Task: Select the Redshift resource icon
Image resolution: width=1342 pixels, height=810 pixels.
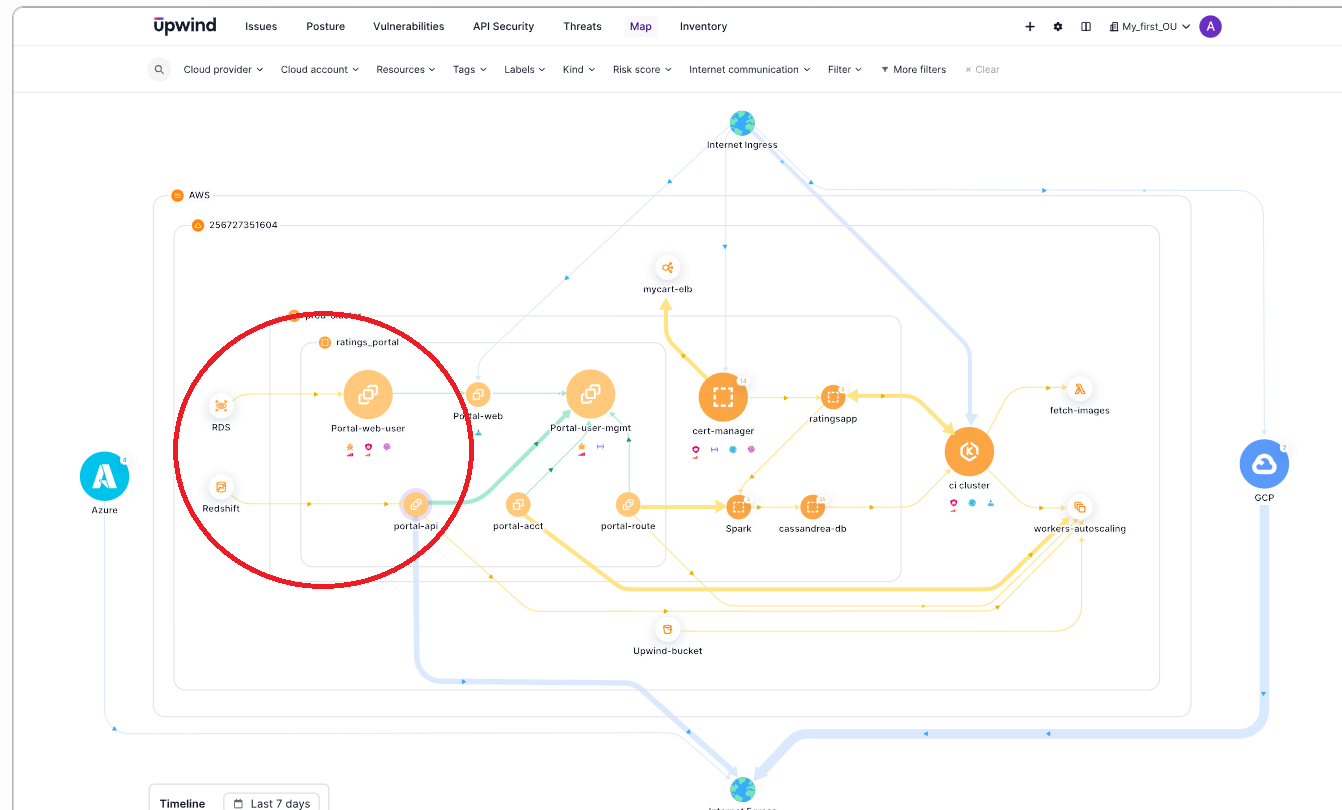Action: (x=221, y=488)
